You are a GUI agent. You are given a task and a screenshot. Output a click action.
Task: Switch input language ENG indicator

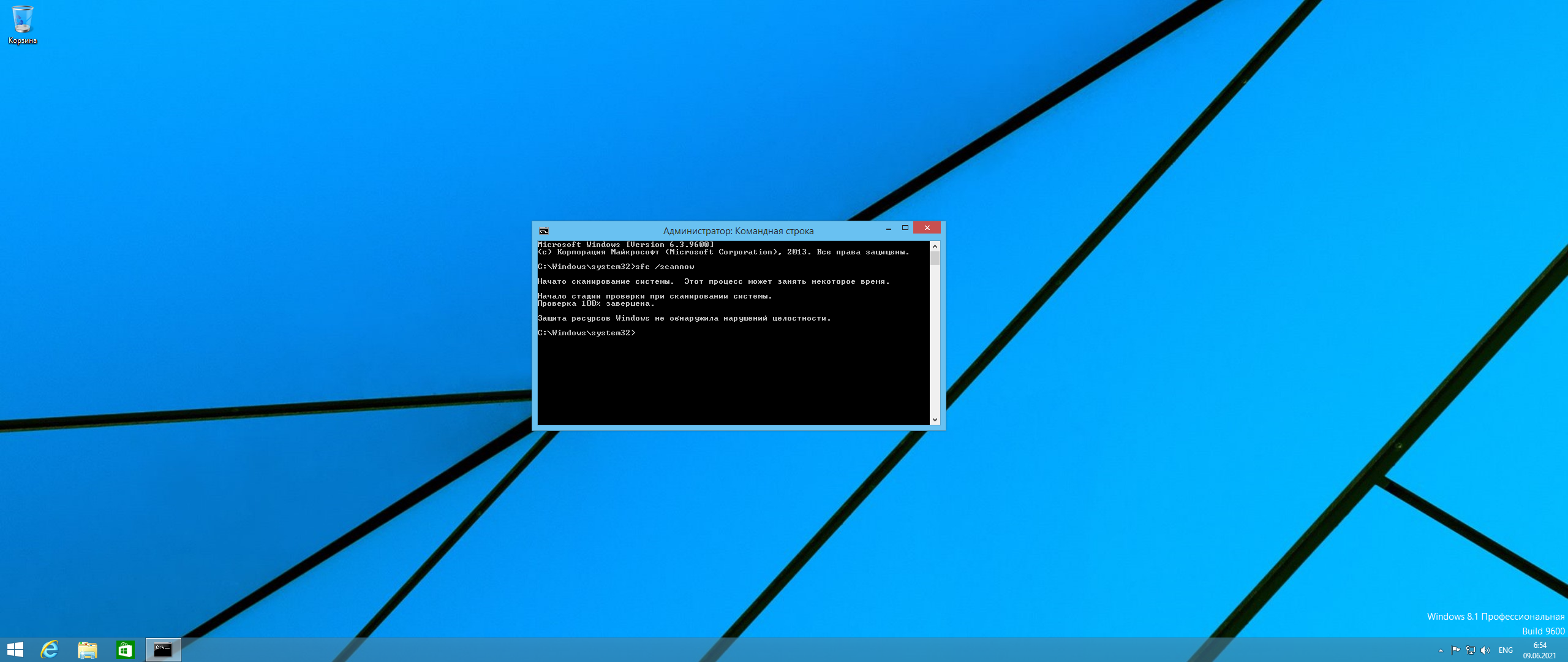(1506, 650)
